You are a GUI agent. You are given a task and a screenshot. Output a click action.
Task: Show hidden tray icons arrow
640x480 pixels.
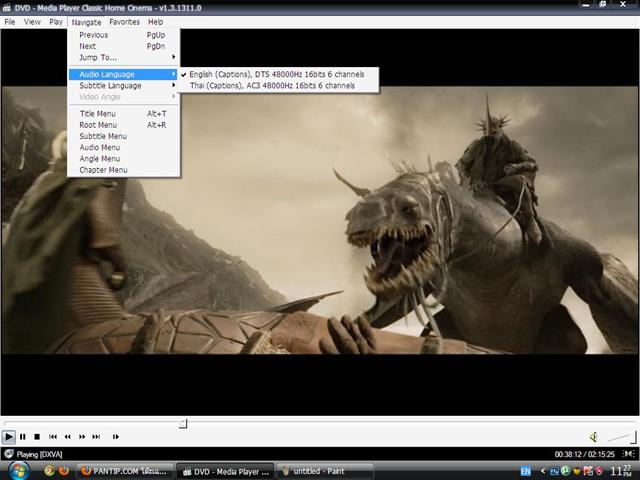(x=543, y=471)
